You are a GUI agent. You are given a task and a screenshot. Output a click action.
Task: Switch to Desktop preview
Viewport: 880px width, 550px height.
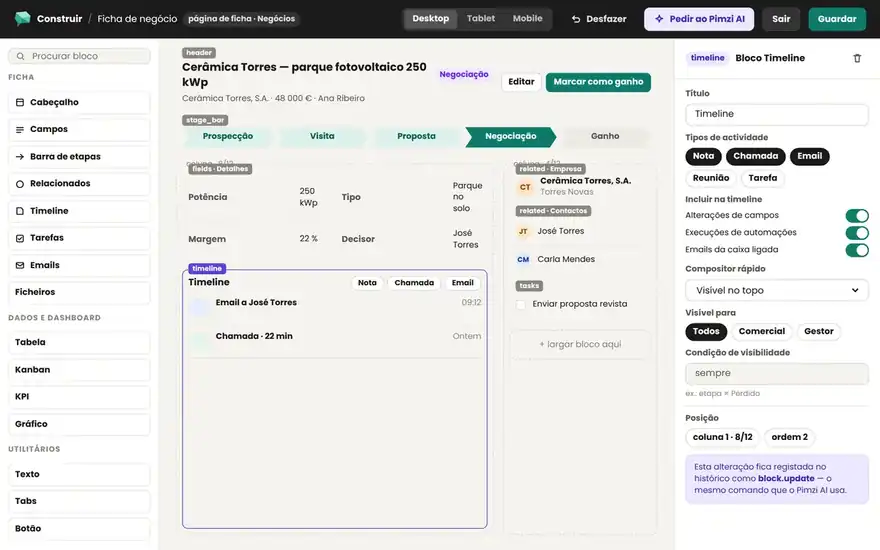point(430,19)
